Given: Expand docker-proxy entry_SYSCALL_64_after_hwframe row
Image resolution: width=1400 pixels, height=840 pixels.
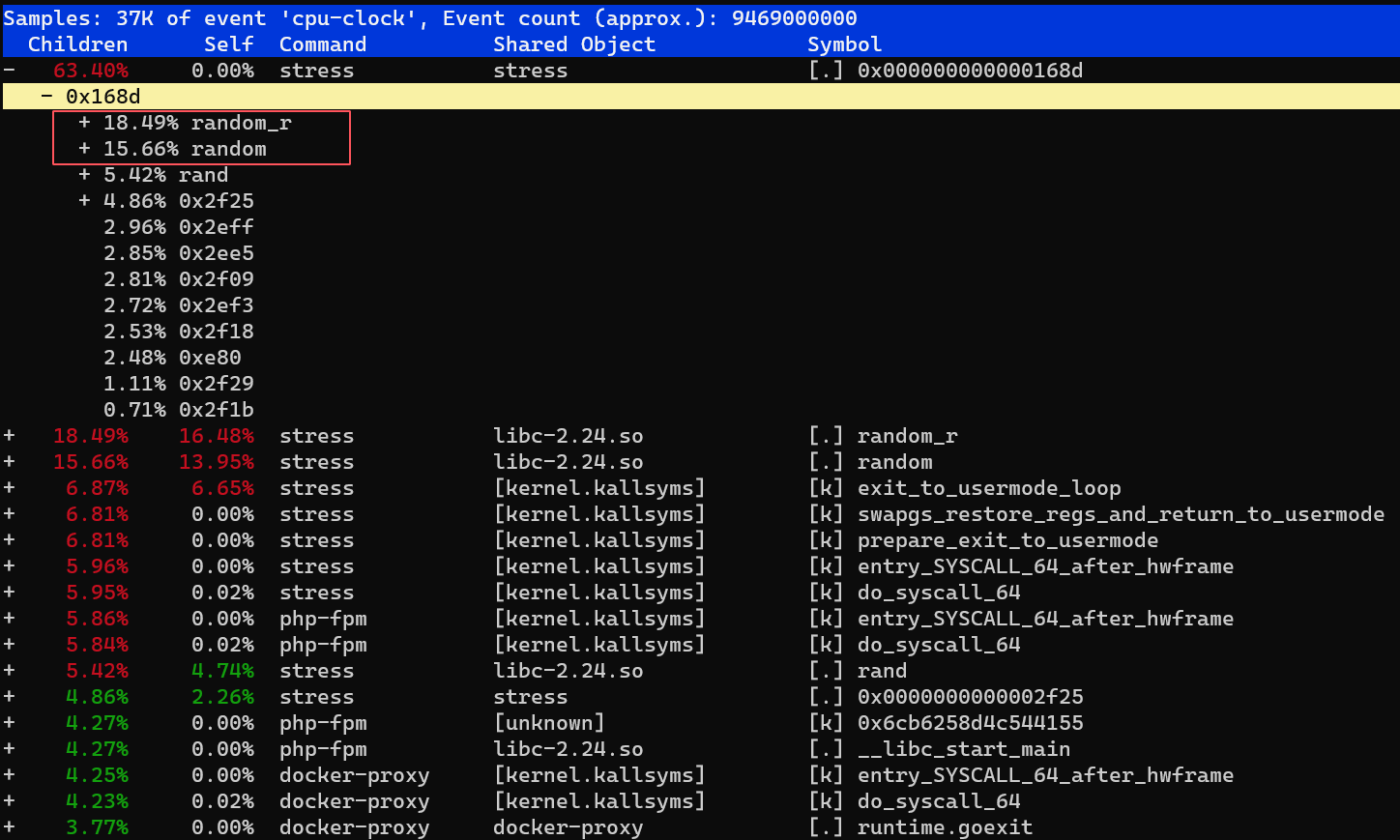Looking at the screenshot, I should [9, 775].
